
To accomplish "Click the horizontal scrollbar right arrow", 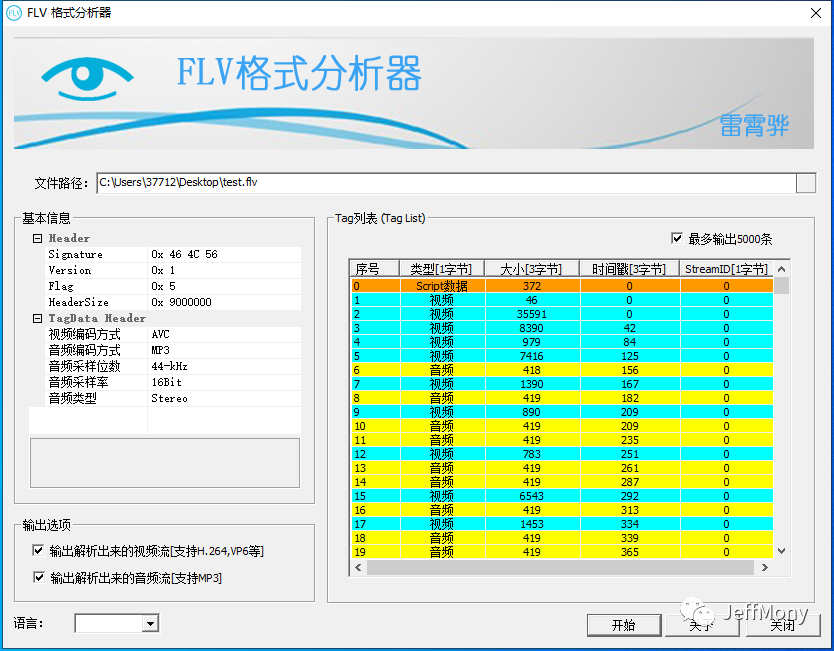I will [765, 567].
